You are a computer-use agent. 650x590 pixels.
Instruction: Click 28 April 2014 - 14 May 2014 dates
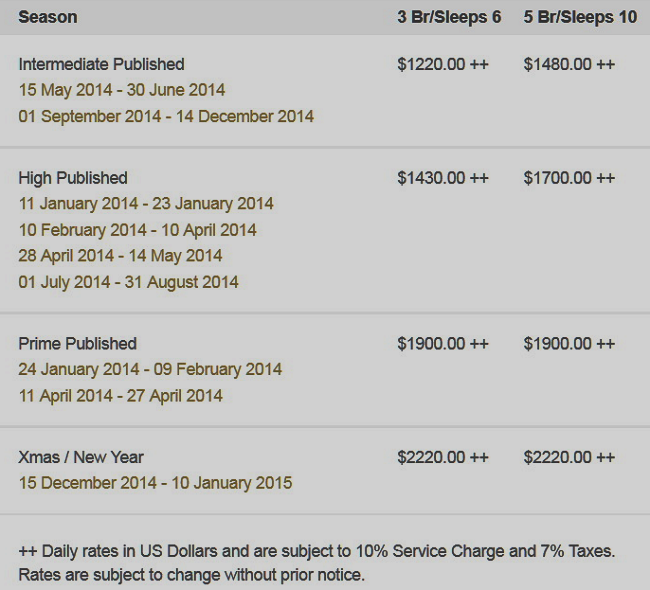120,255
